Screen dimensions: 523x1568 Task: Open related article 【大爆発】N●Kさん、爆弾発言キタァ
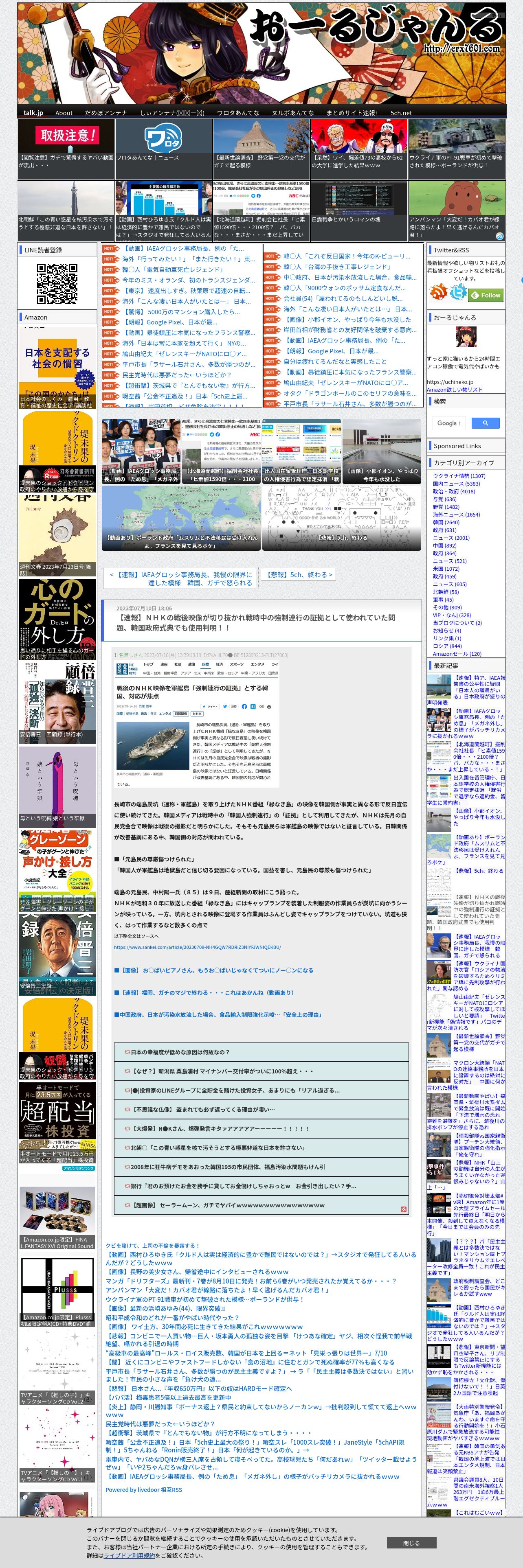click(262, 1128)
